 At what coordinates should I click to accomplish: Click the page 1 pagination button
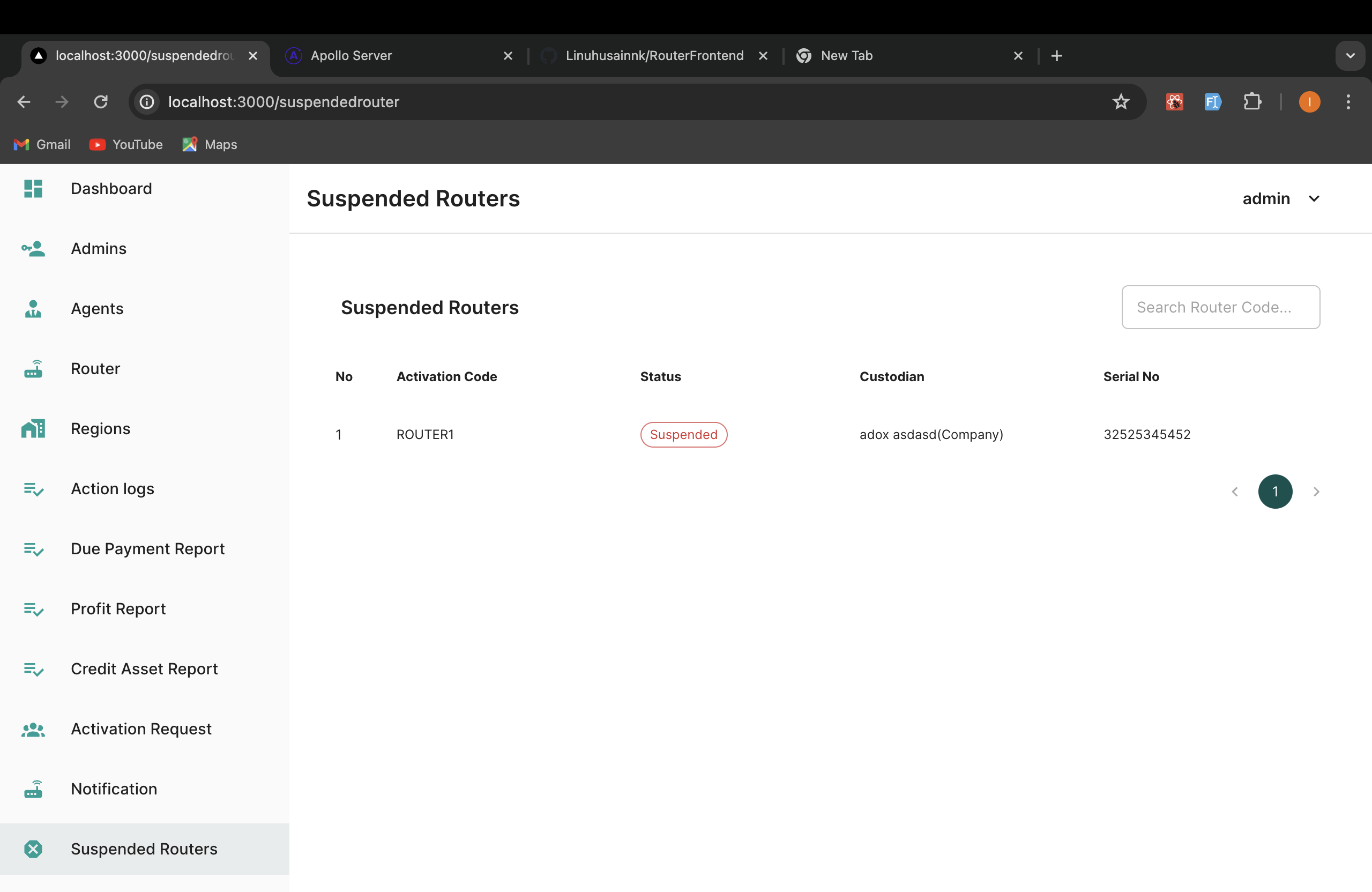pyautogui.click(x=1275, y=491)
